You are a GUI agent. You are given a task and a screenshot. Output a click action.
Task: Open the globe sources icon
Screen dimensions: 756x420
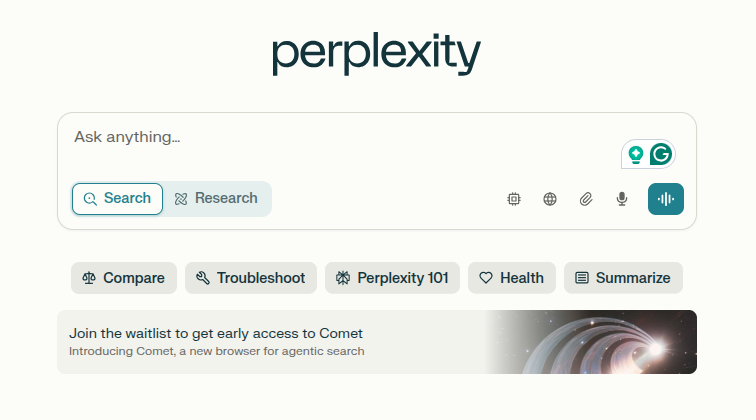tap(550, 199)
